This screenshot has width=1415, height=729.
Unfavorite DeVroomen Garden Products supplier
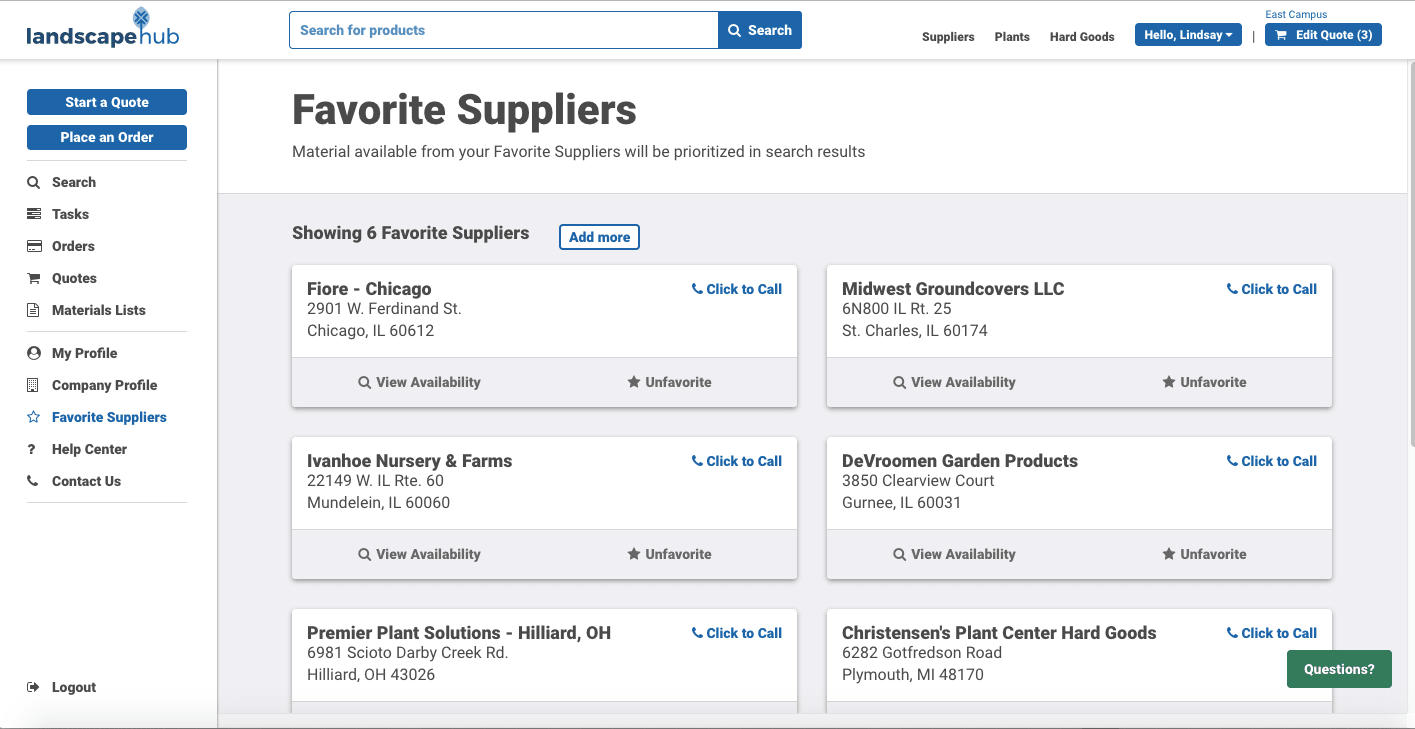click(1204, 554)
